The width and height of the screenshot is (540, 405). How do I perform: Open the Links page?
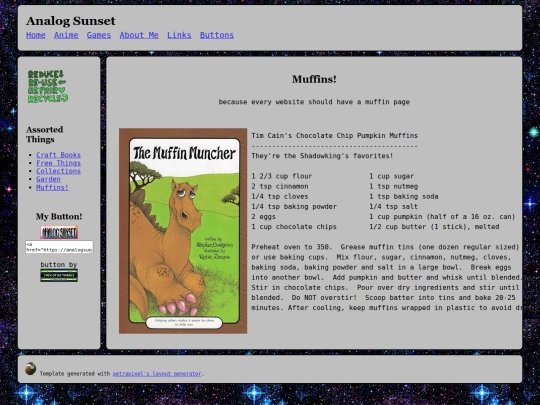(179, 35)
